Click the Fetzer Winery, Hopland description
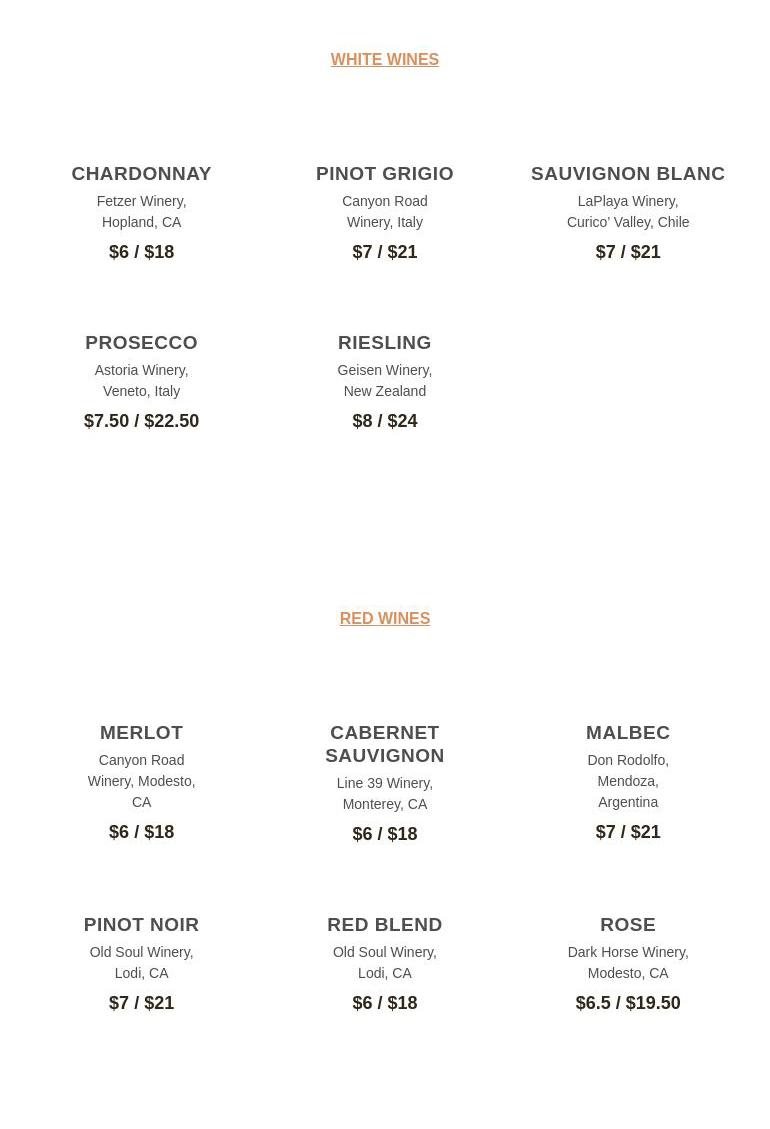The width and height of the screenshot is (770, 1129). [141, 212]
